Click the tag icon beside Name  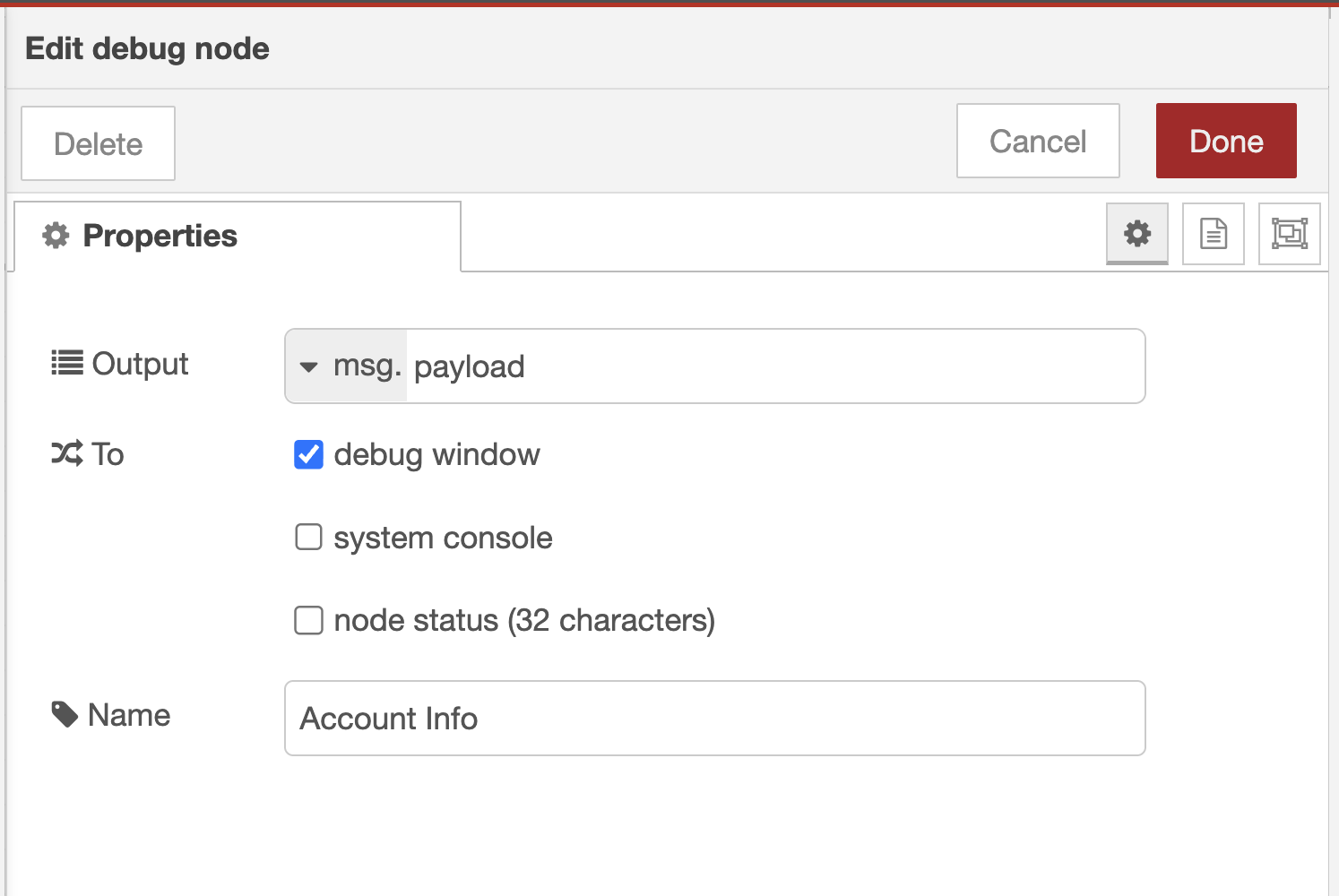[65, 714]
